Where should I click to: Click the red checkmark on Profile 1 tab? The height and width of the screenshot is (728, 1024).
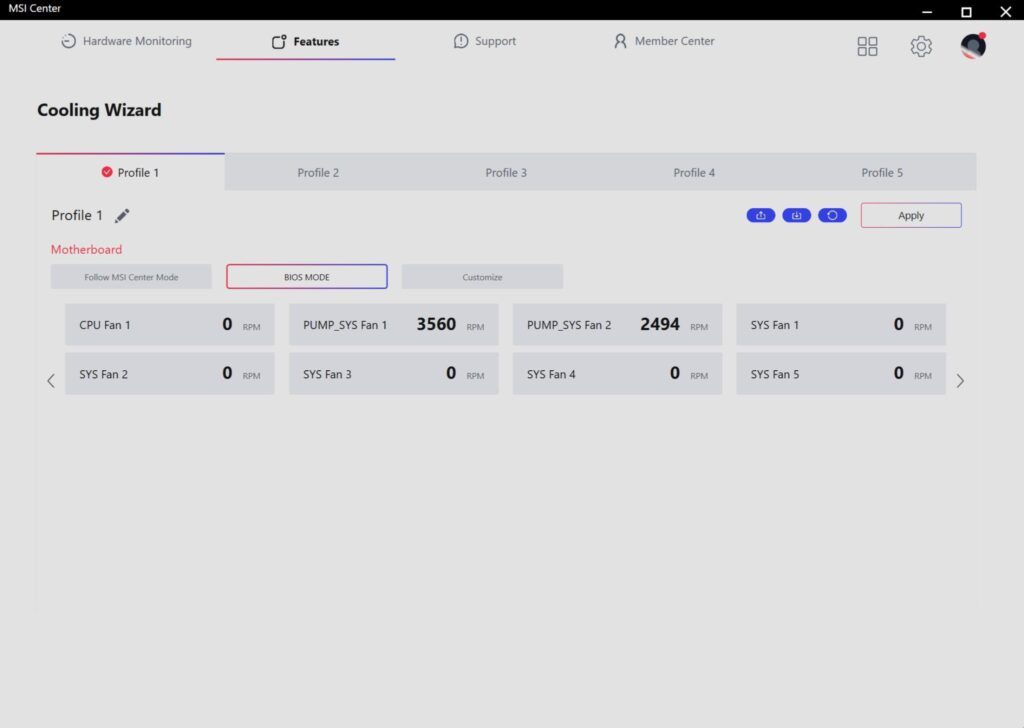pos(107,172)
